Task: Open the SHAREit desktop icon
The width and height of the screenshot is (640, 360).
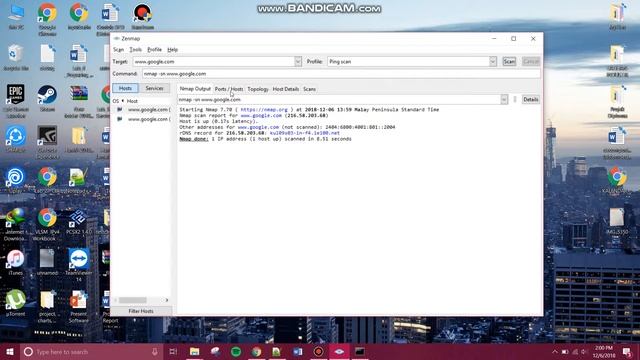Action: (16, 140)
